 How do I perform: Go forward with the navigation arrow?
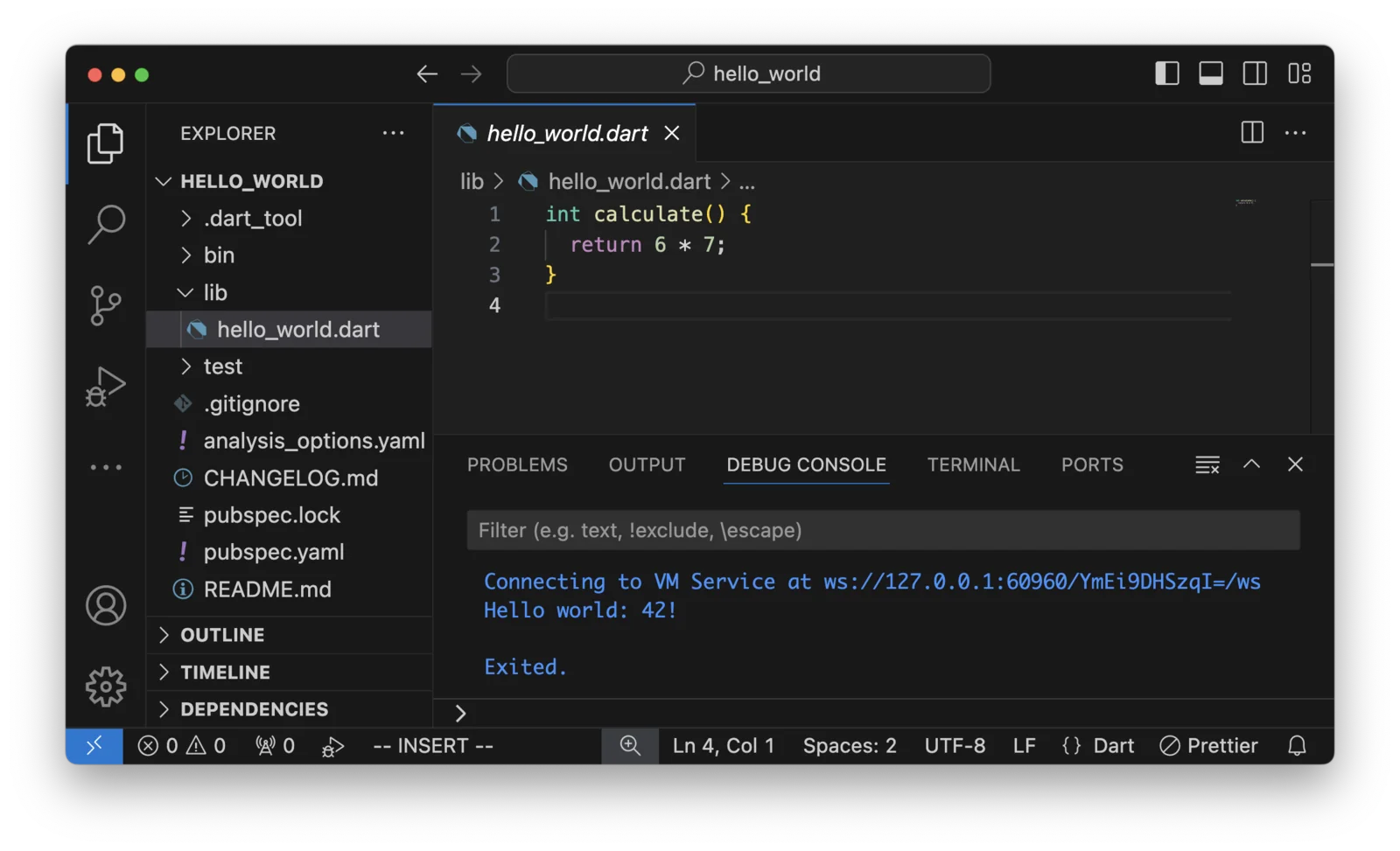pyautogui.click(x=472, y=73)
